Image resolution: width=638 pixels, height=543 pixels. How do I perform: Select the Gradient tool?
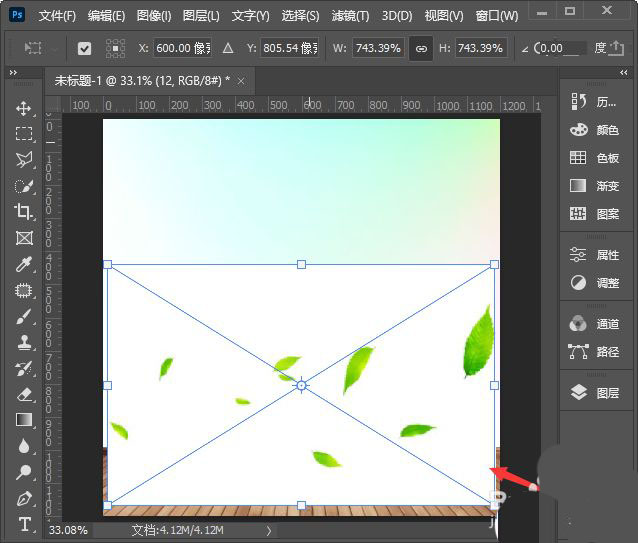[x=24, y=420]
